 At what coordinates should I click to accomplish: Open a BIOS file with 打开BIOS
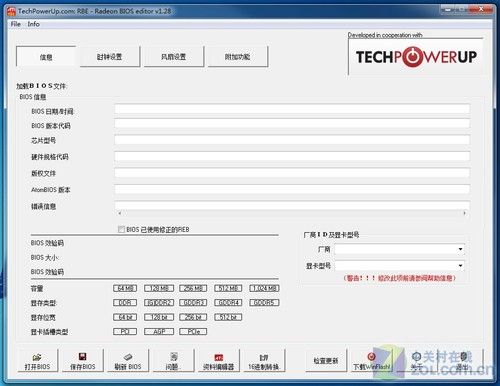37,361
